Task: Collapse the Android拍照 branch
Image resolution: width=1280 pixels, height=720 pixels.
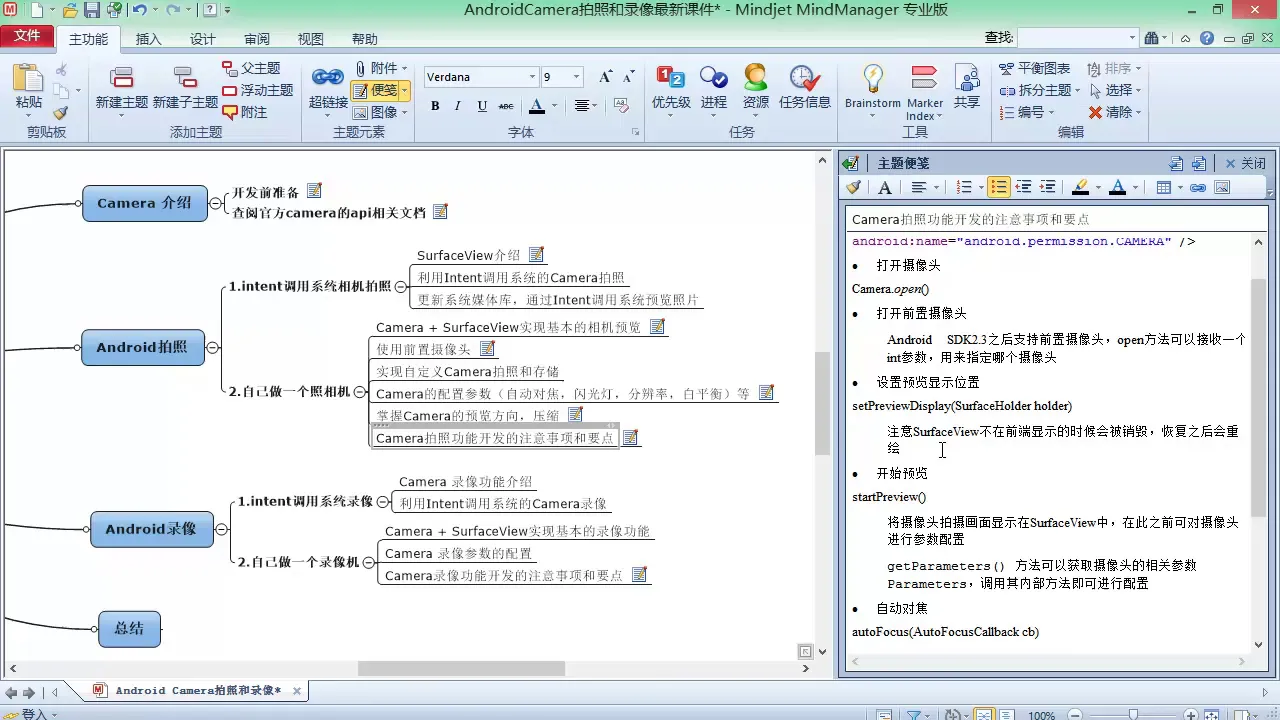Action: tap(212, 347)
